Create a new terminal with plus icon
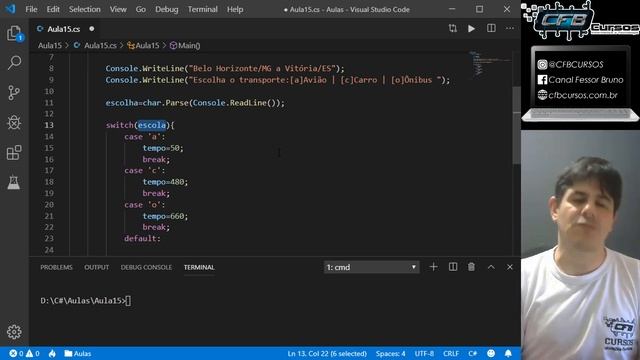640x360 pixels. (433, 267)
